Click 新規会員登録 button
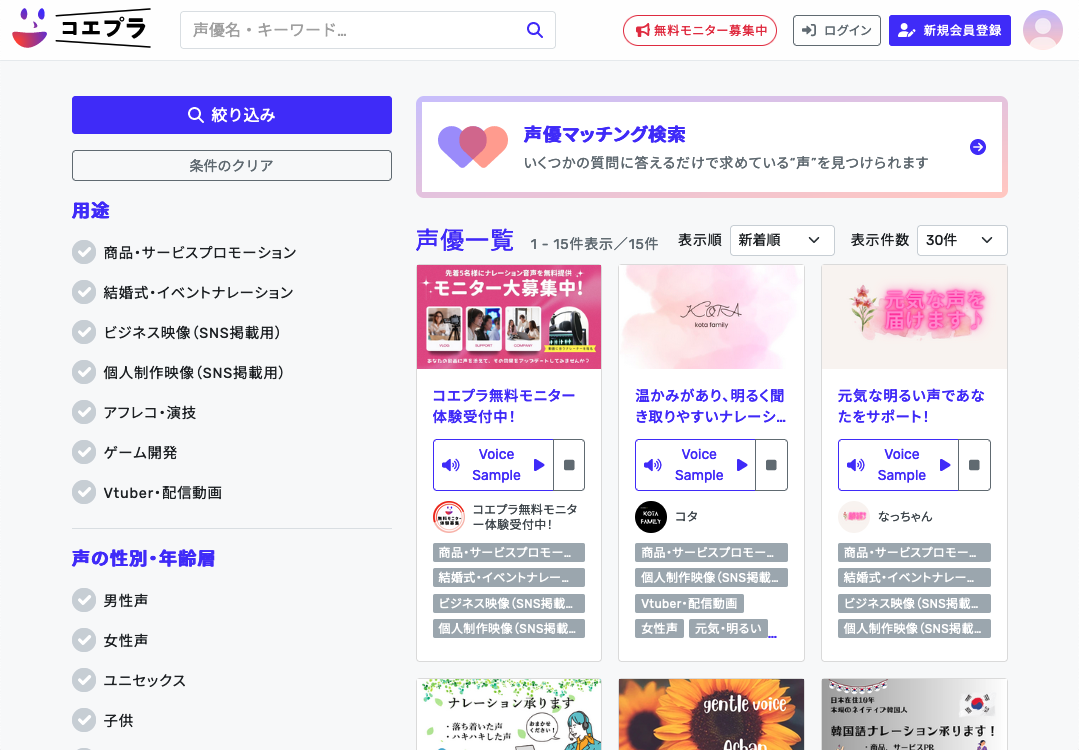 [950, 30]
